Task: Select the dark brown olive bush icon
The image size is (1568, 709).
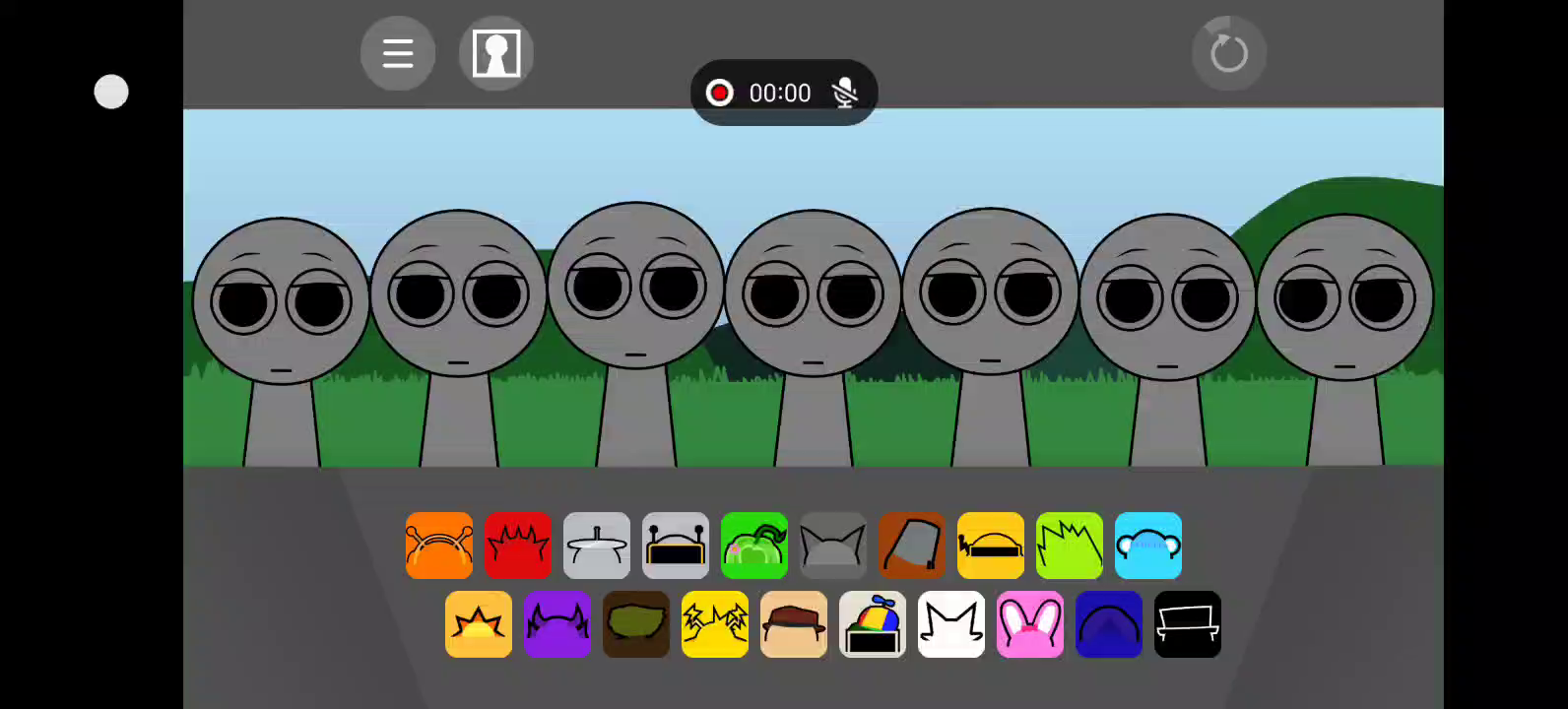Action: 636,624
